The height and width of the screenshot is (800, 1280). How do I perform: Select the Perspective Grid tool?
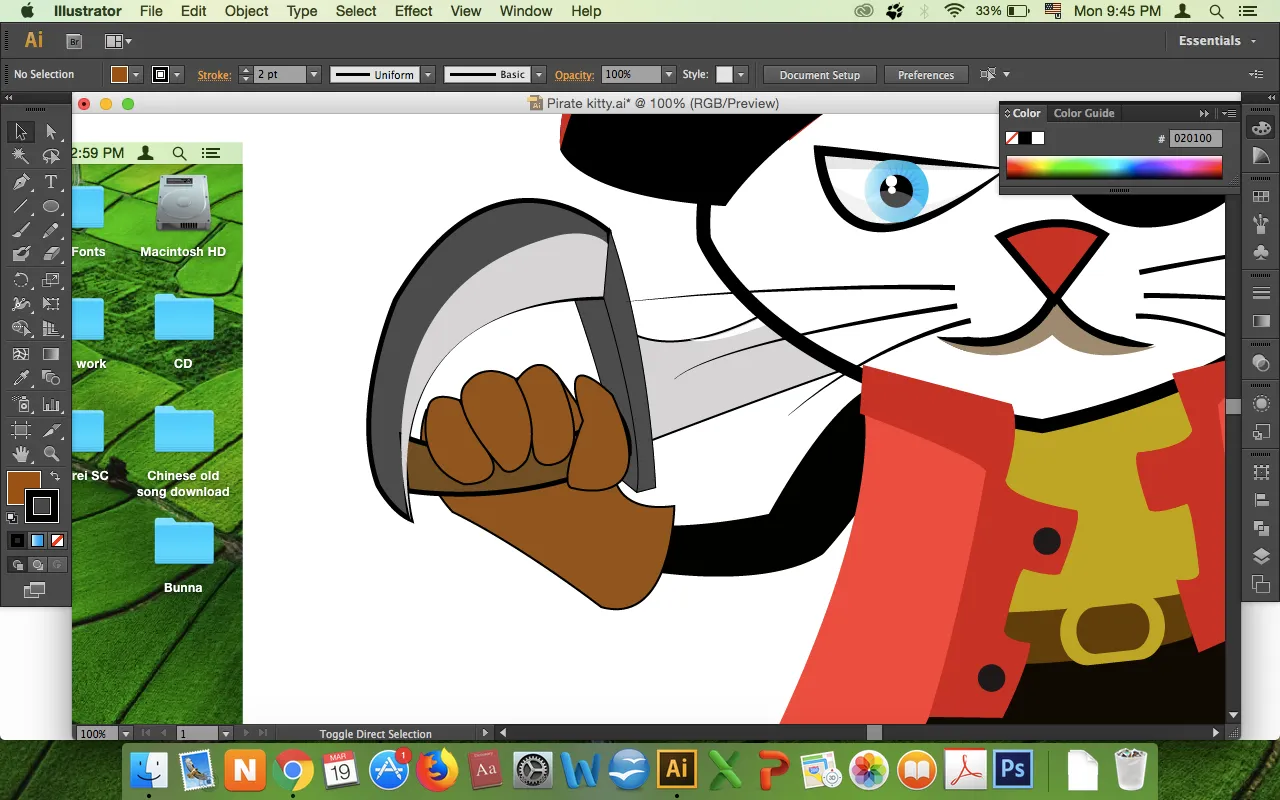51,329
